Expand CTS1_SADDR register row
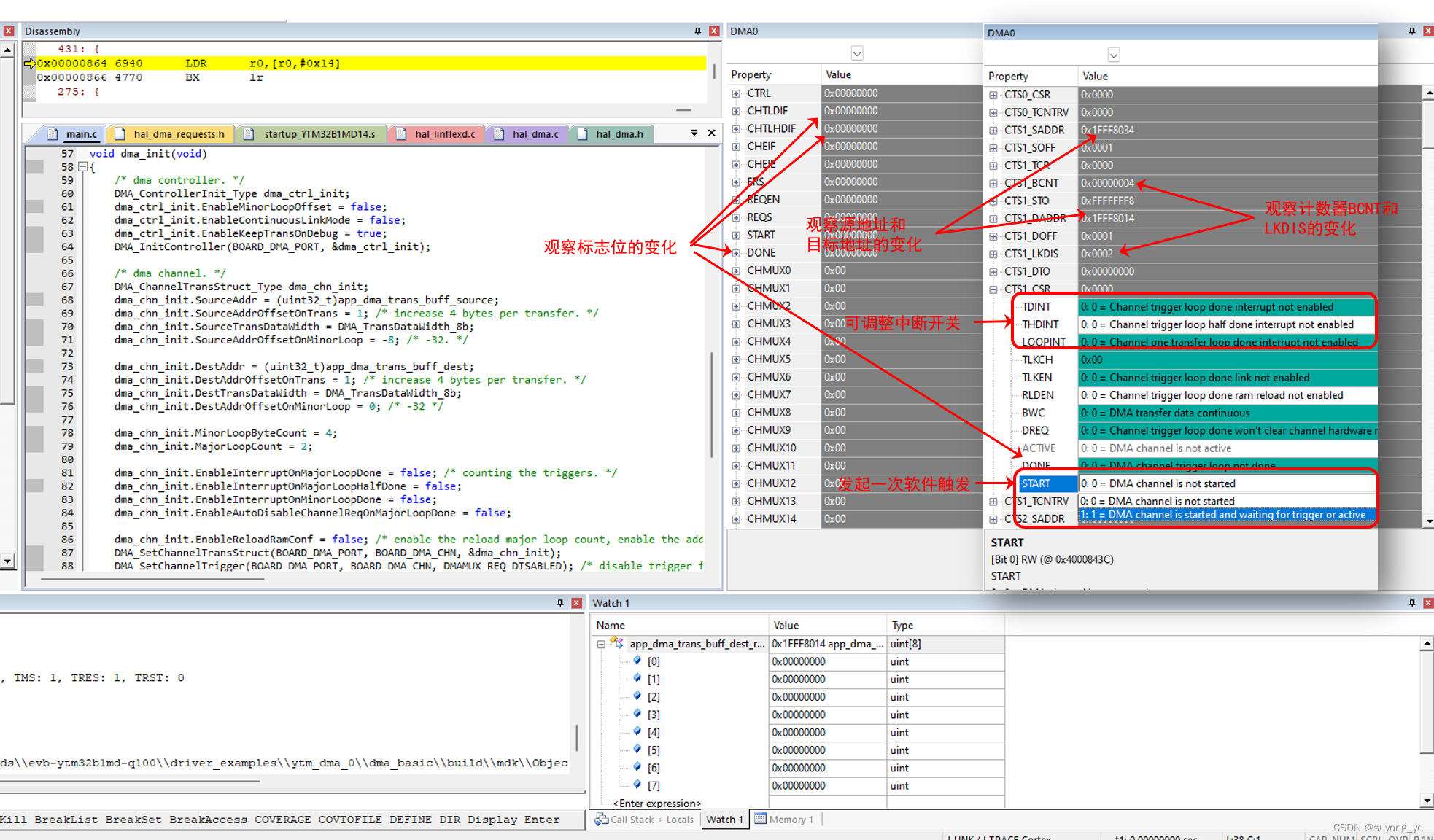Image resolution: width=1434 pixels, height=840 pixels. click(x=993, y=130)
